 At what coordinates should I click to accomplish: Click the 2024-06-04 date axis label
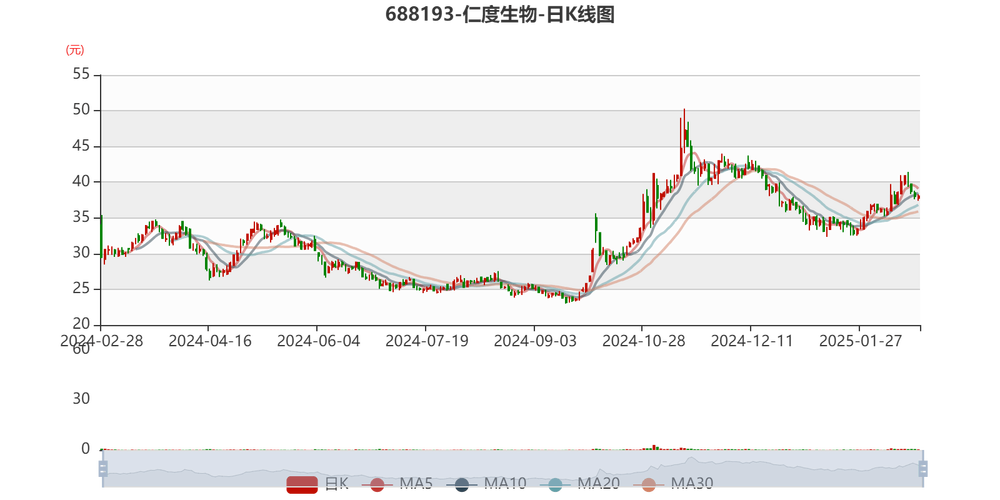pyautogui.click(x=319, y=341)
